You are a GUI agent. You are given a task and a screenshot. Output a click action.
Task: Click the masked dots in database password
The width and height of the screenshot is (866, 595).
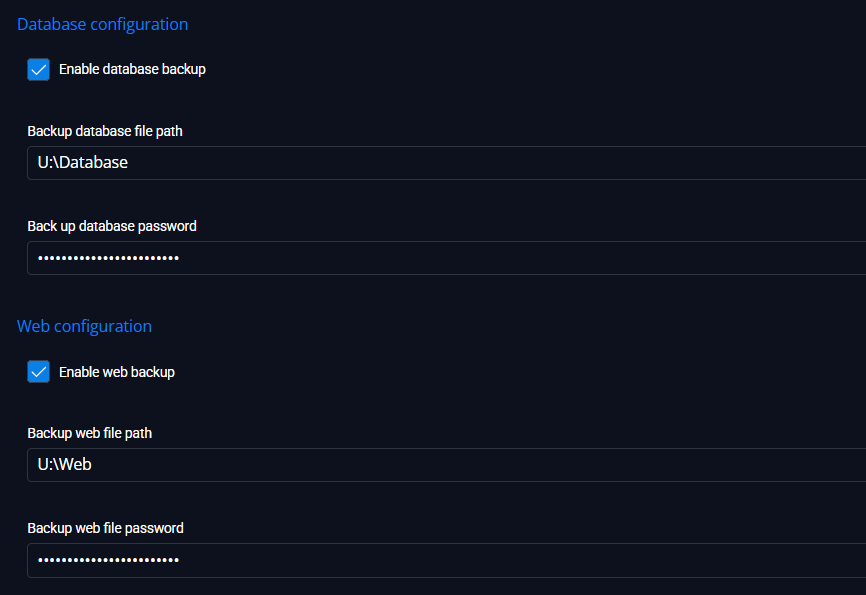(x=108, y=258)
